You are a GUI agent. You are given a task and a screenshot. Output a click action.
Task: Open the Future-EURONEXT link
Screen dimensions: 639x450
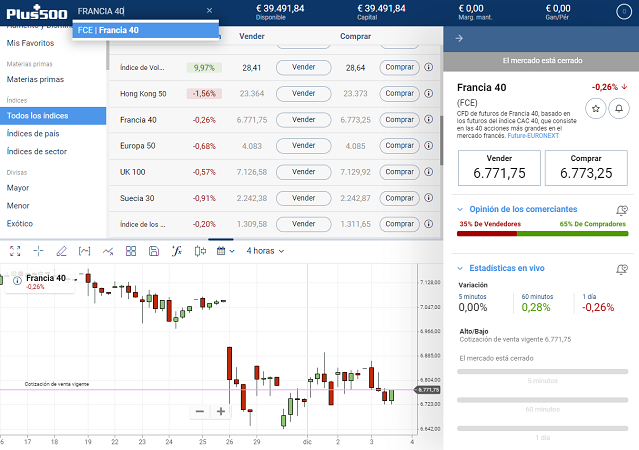click(533, 136)
